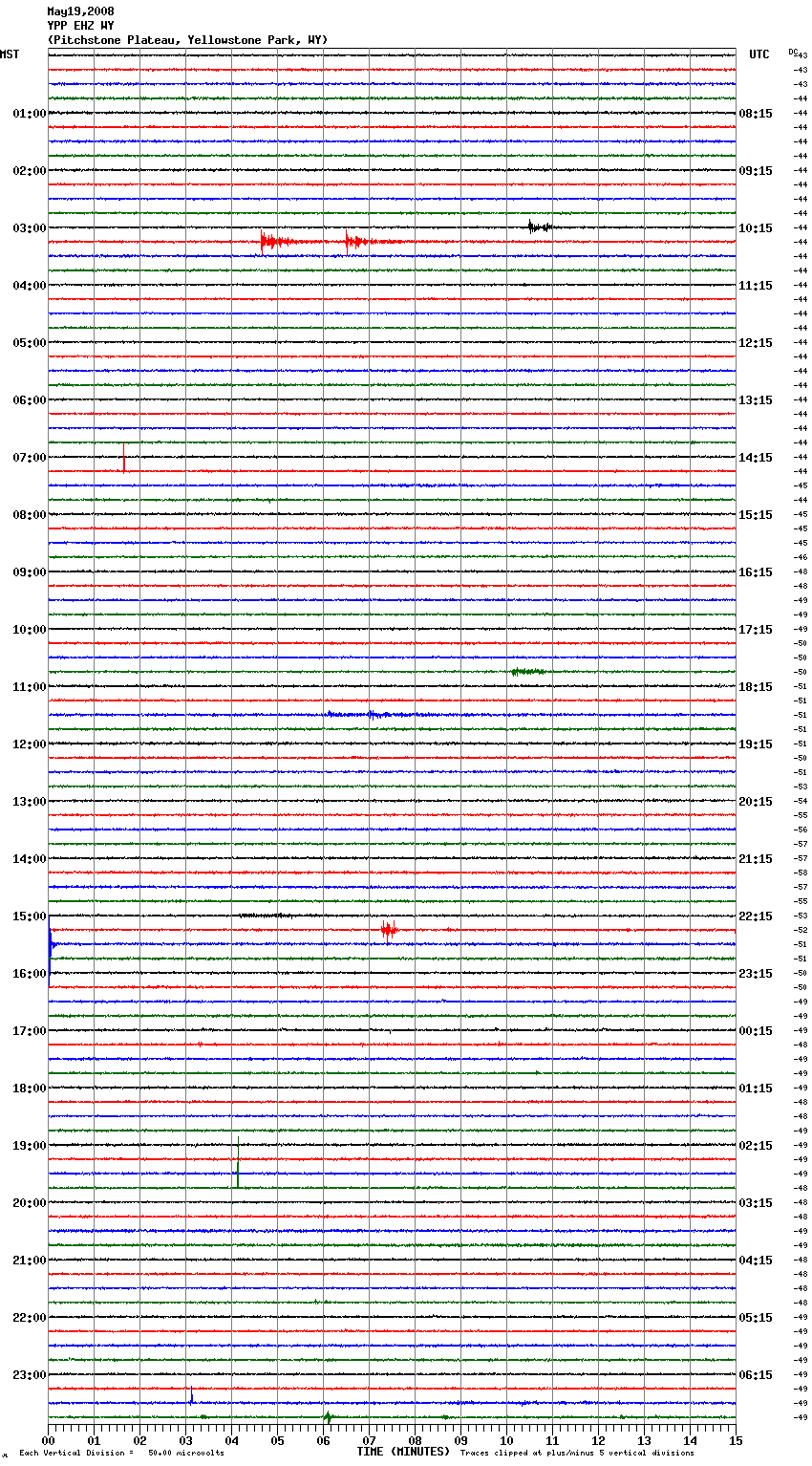The height and width of the screenshot is (1466, 812).
Task: Click the 13:00 MST time label
Action: pos(30,802)
